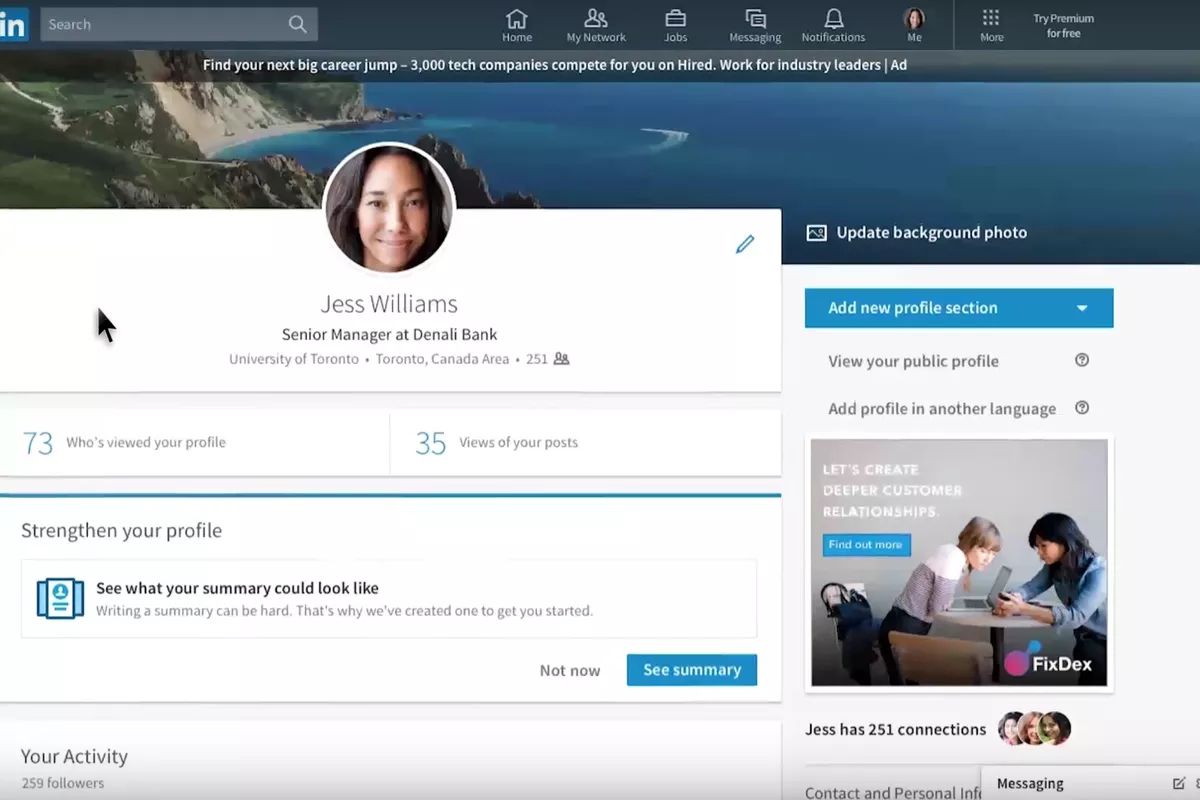Click the Messaging icon in the top navbar

[x=754, y=18]
